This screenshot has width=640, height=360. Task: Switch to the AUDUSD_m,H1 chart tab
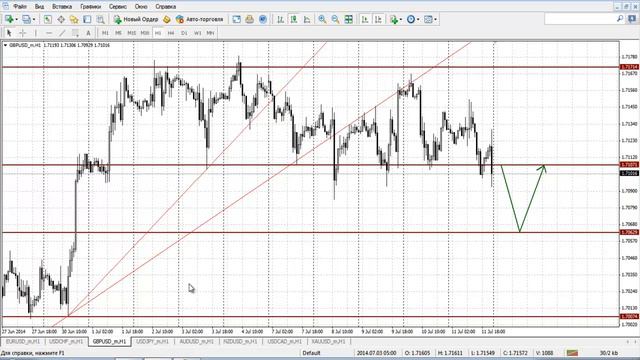pos(196,341)
